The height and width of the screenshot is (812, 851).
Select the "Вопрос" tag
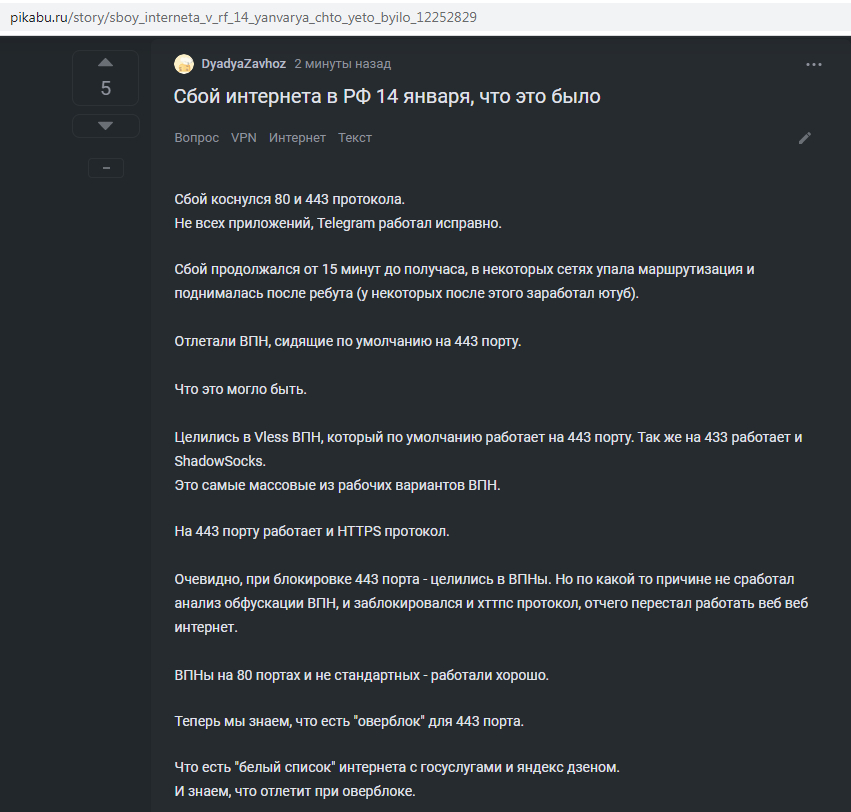click(196, 138)
